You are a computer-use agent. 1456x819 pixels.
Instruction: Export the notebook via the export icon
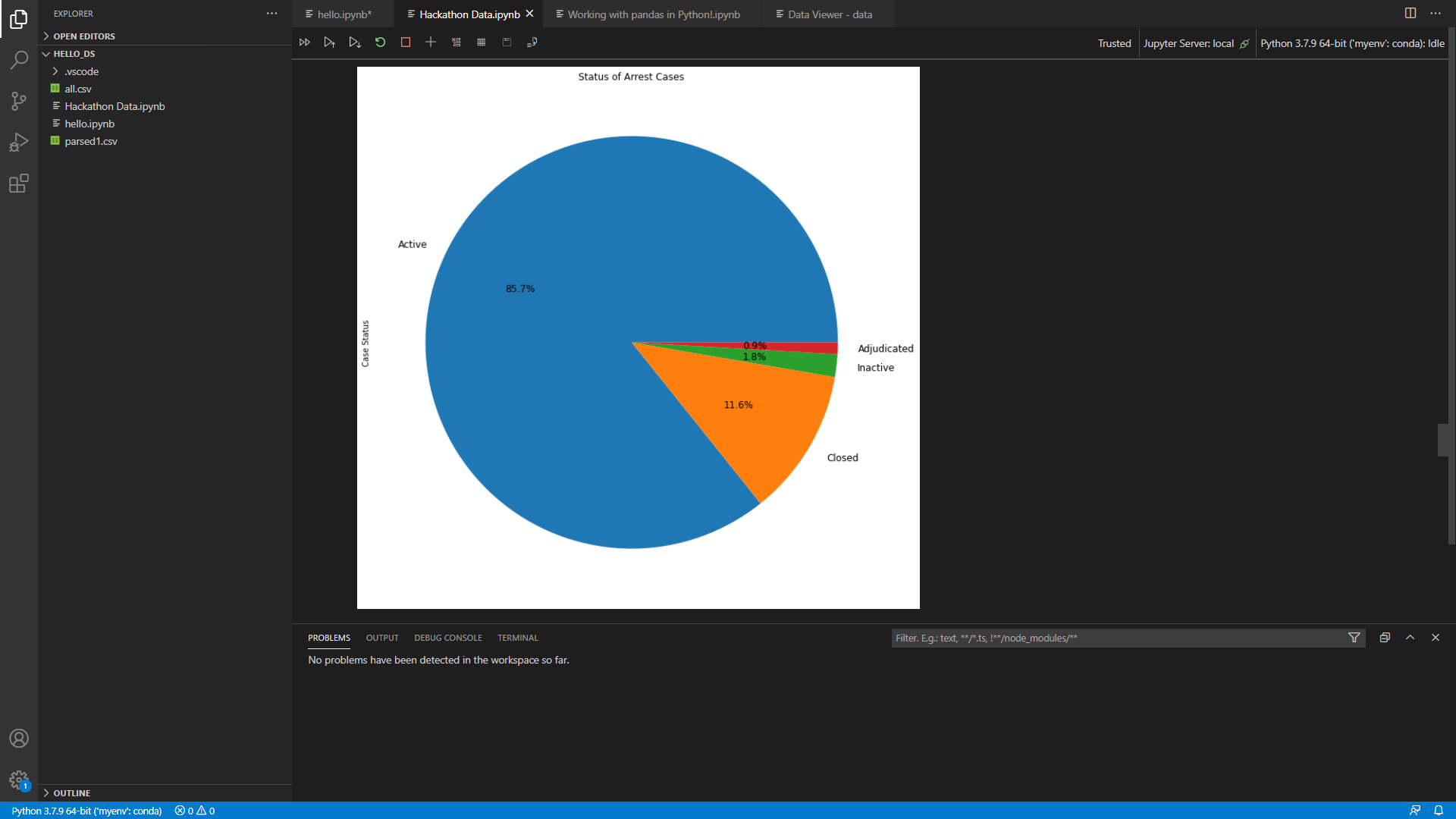532,42
